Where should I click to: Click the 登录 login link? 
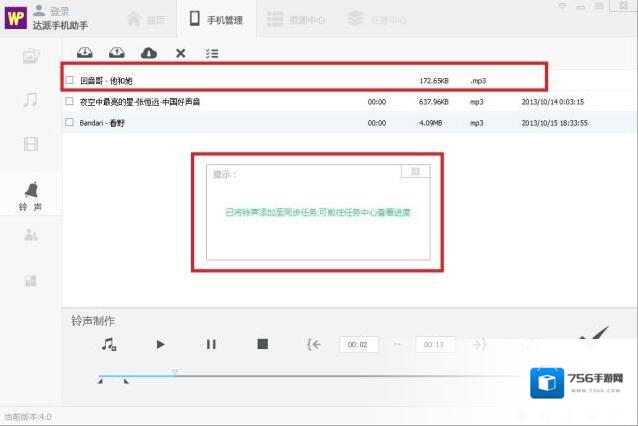(59, 11)
